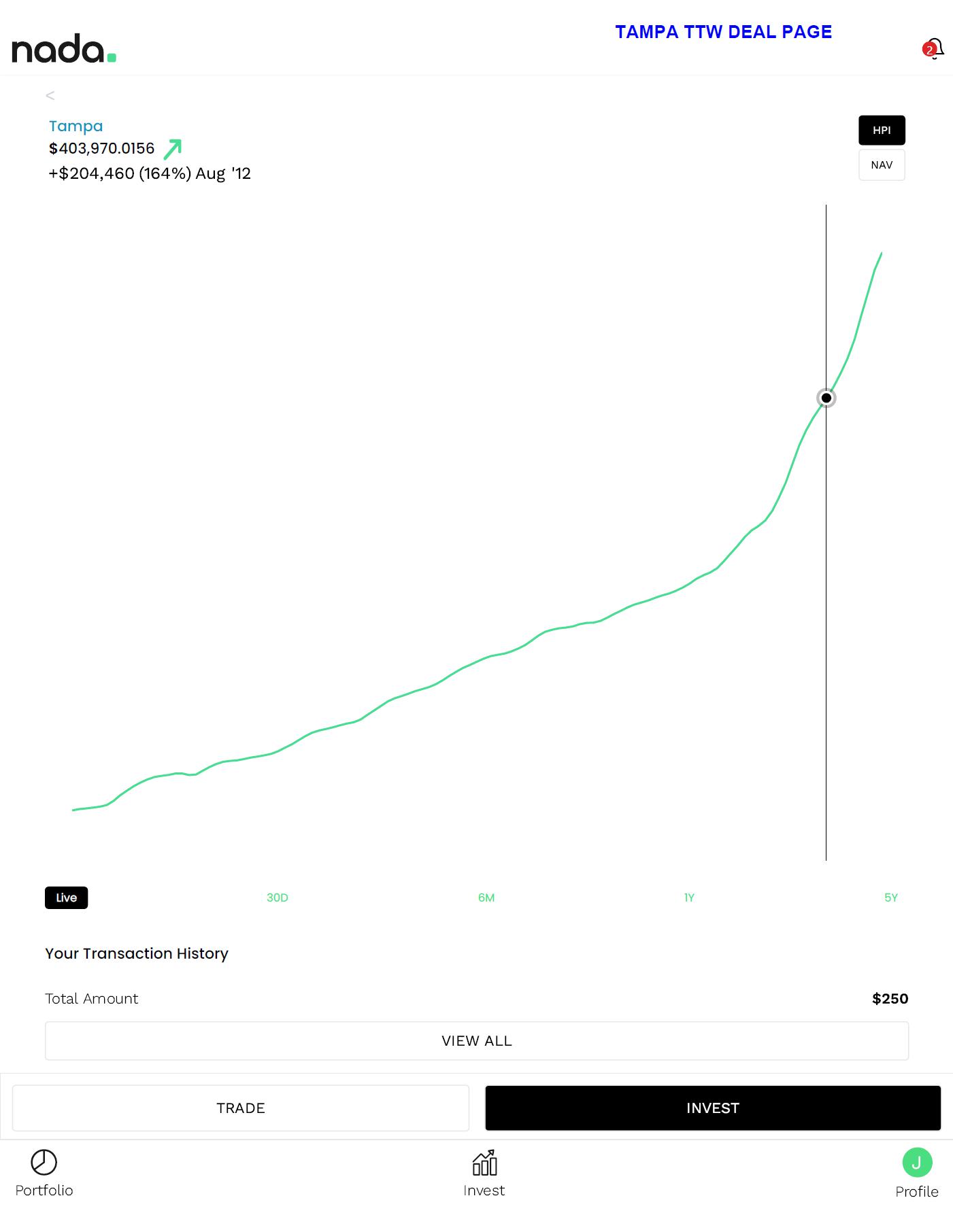Open Portfolio pie chart icon
Image resolution: width=953 pixels, height=1232 pixels.
click(44, 1162)
